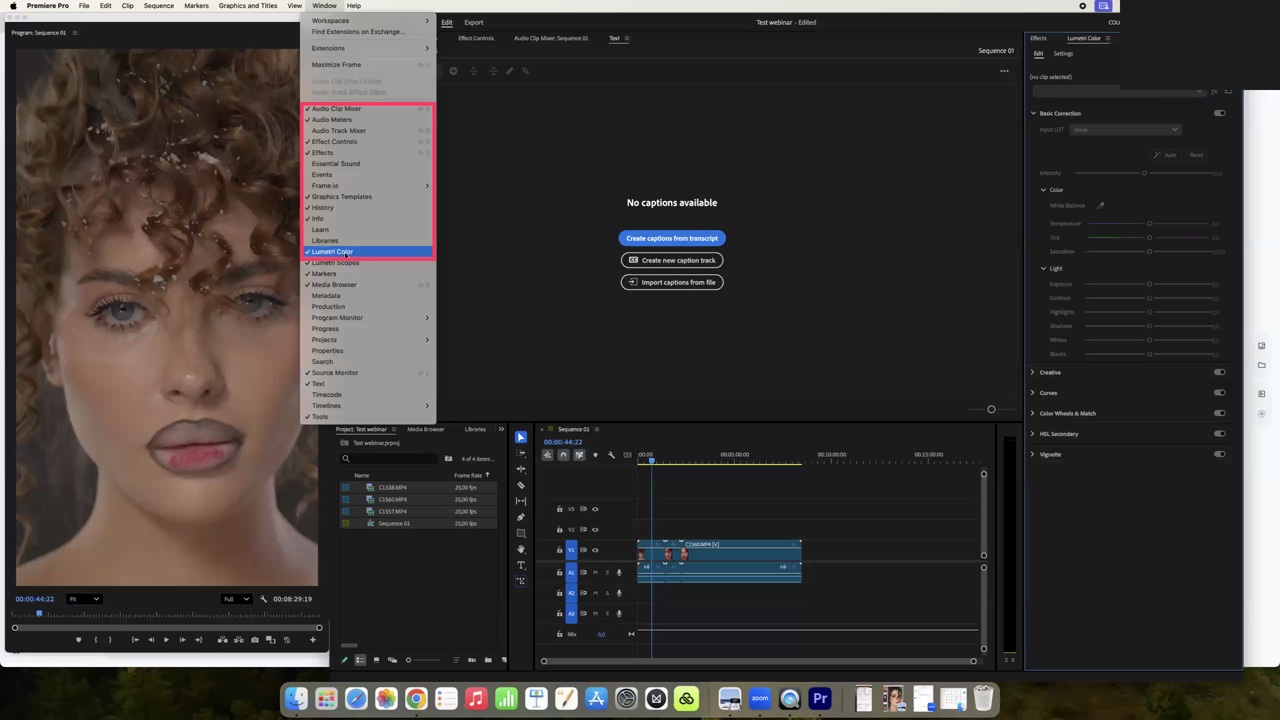Click the White Balance eyedropper

pyautogui.click(x=1100, y=205)
